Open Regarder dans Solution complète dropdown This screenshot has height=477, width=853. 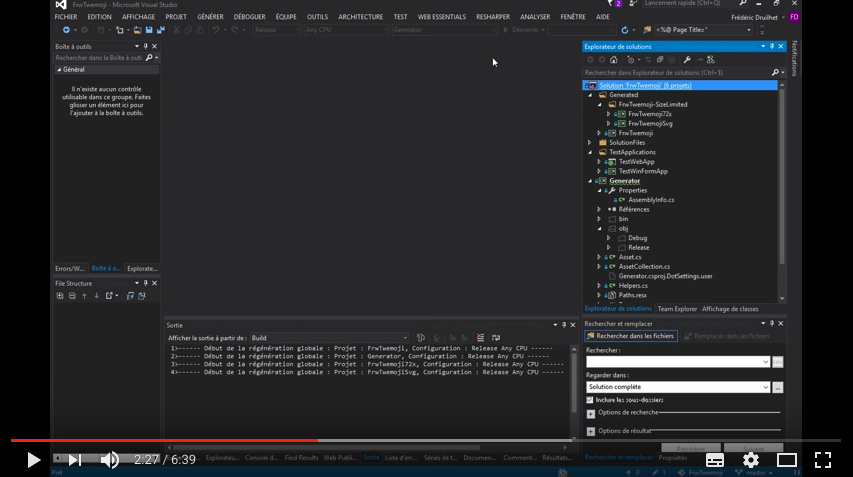click(678, 387)
